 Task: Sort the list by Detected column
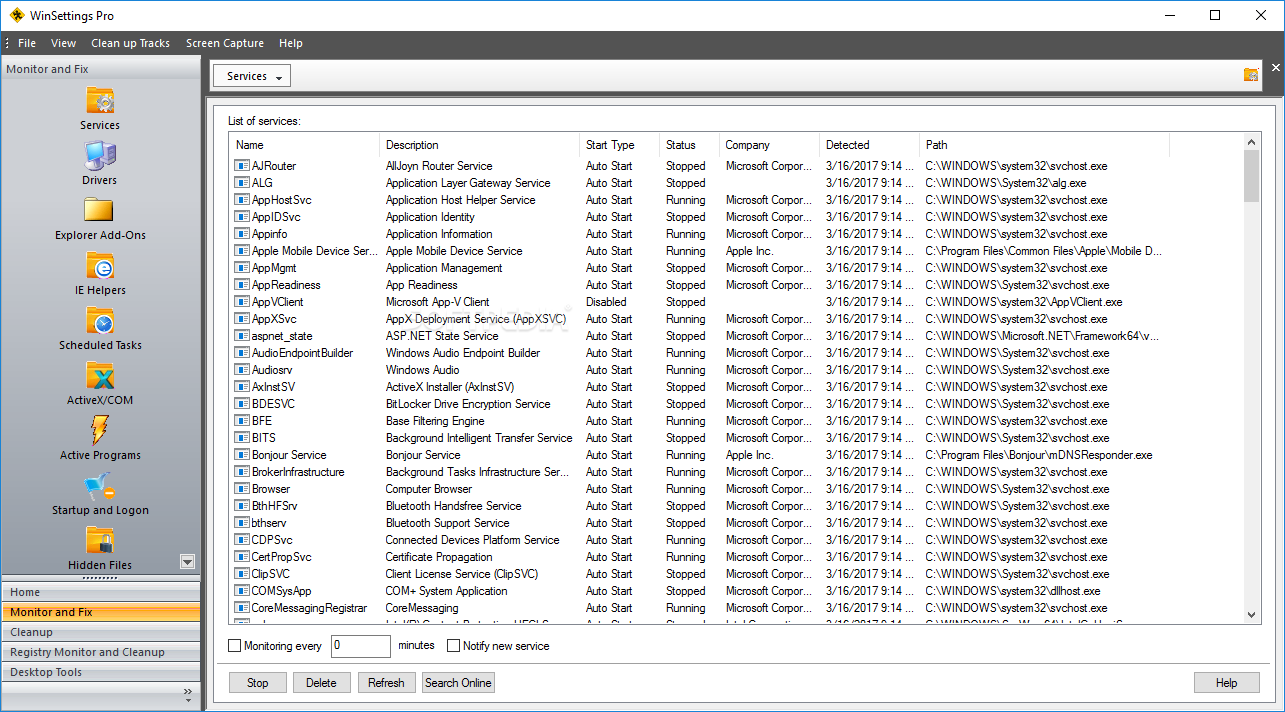pos(870,145)
